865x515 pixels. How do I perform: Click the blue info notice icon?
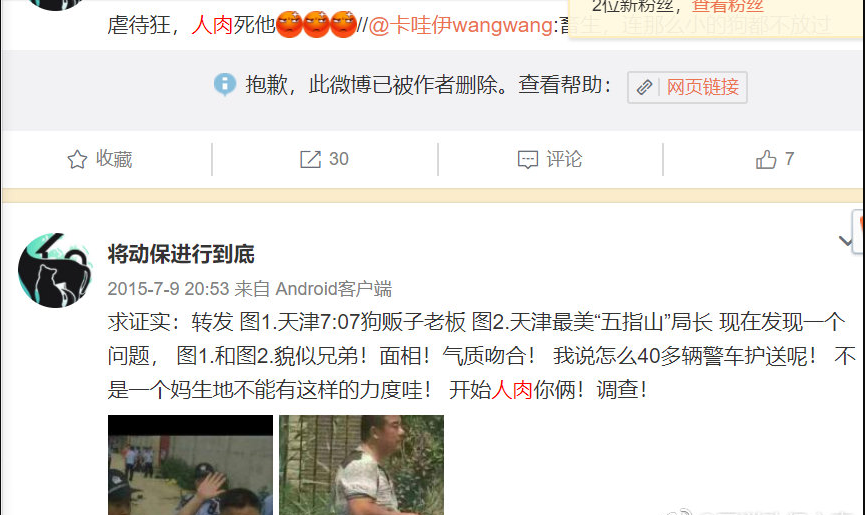(225, 84)
